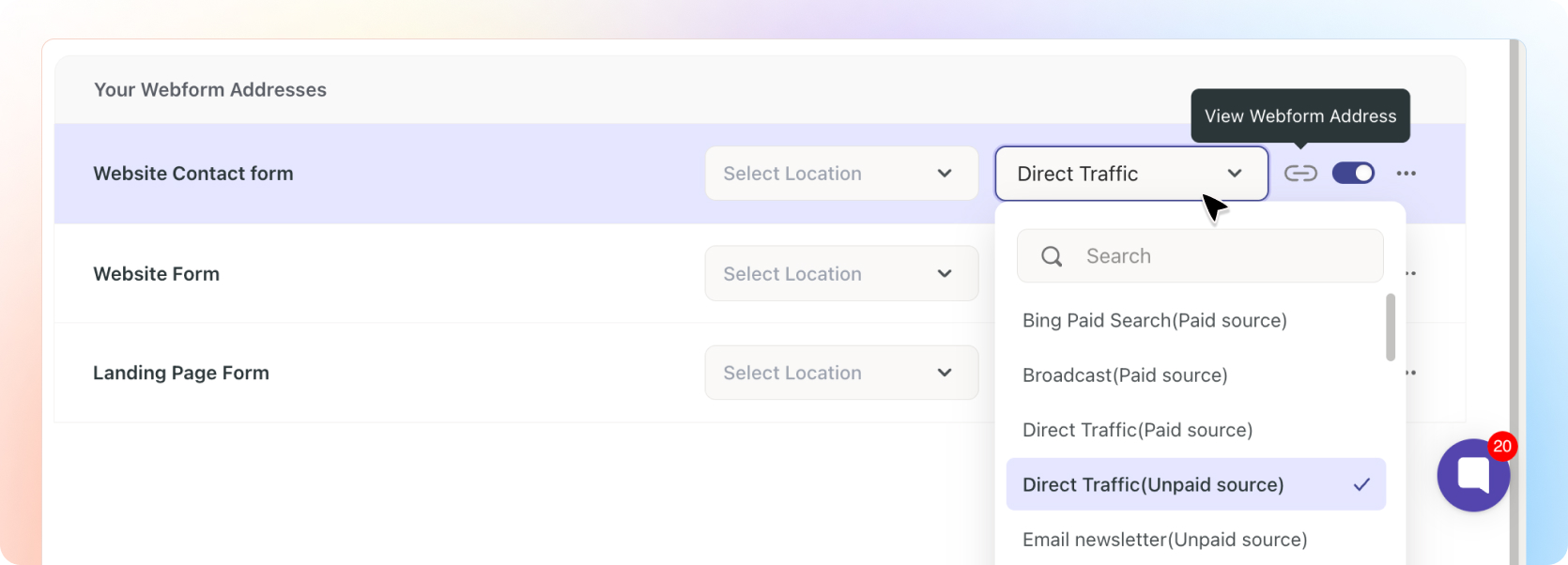
Task: Click the search magnifier icon in dropdown
Action: 1052,256
